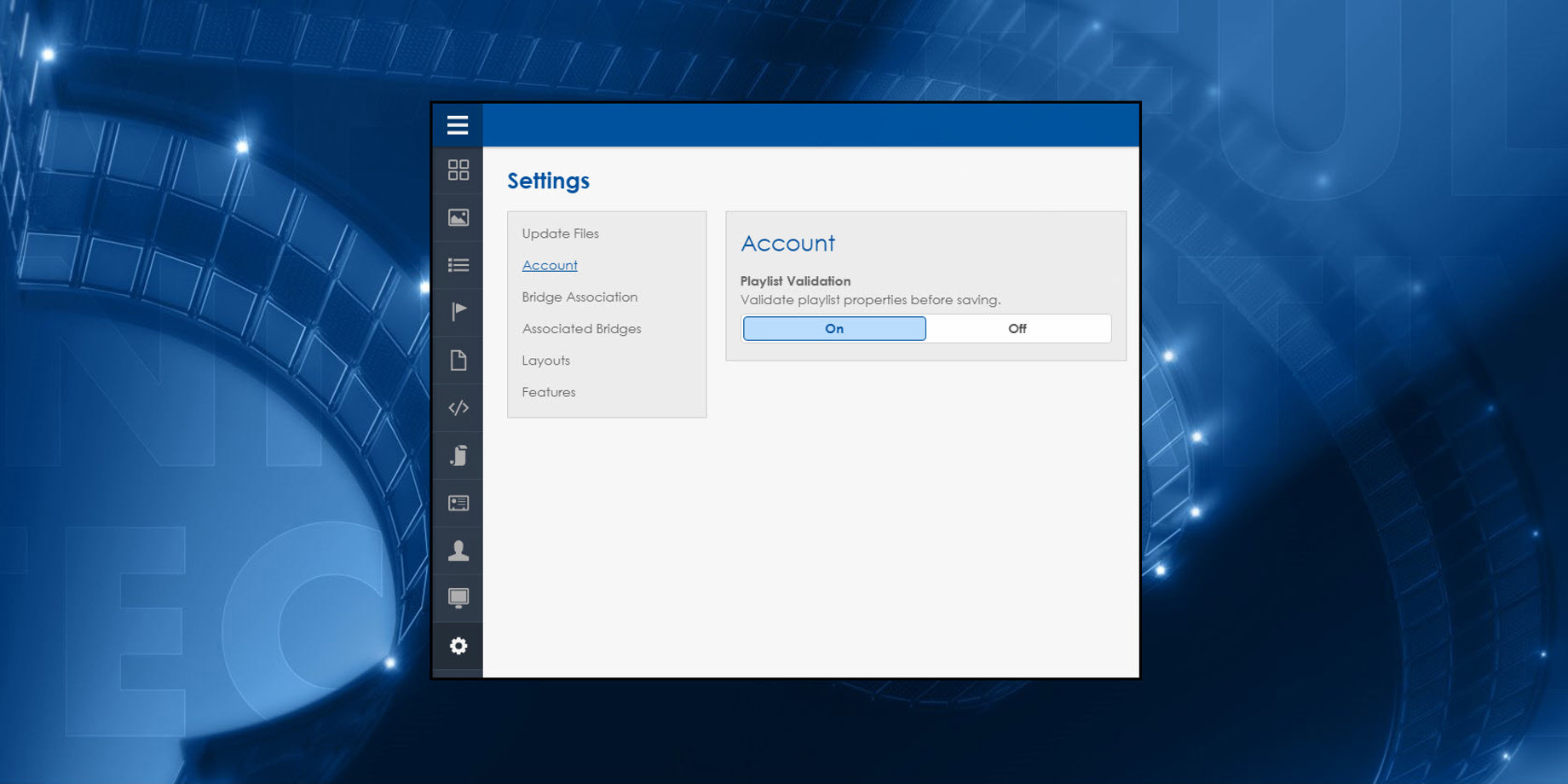Click the code brackets icon
The image size is (1568, 784).
[458, 408]
